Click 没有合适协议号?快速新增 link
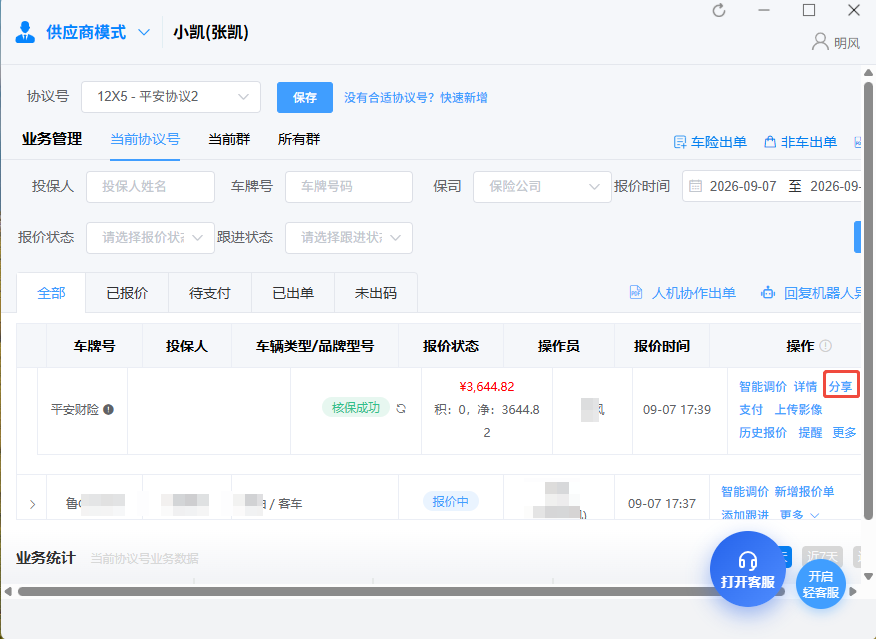This screenshot has width=876, height=639. click(416, 98)
